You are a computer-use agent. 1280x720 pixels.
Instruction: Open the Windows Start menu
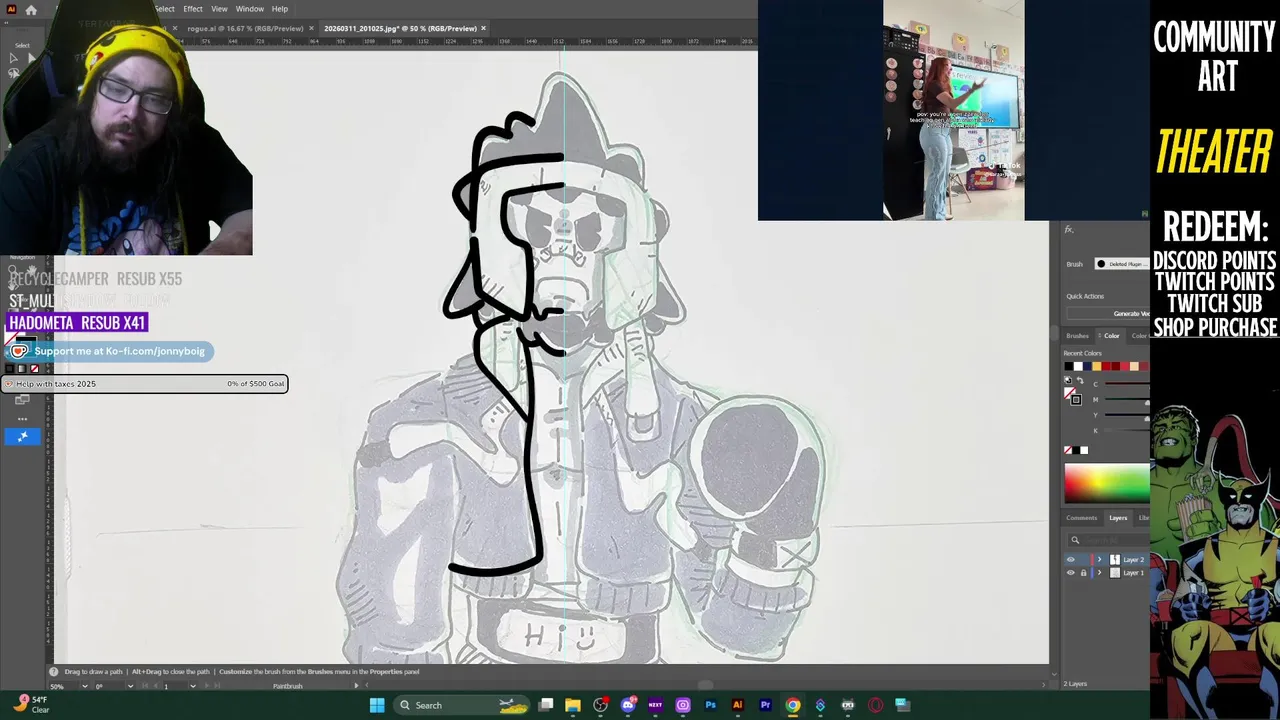pyautogui.click(x=377, y=705)
